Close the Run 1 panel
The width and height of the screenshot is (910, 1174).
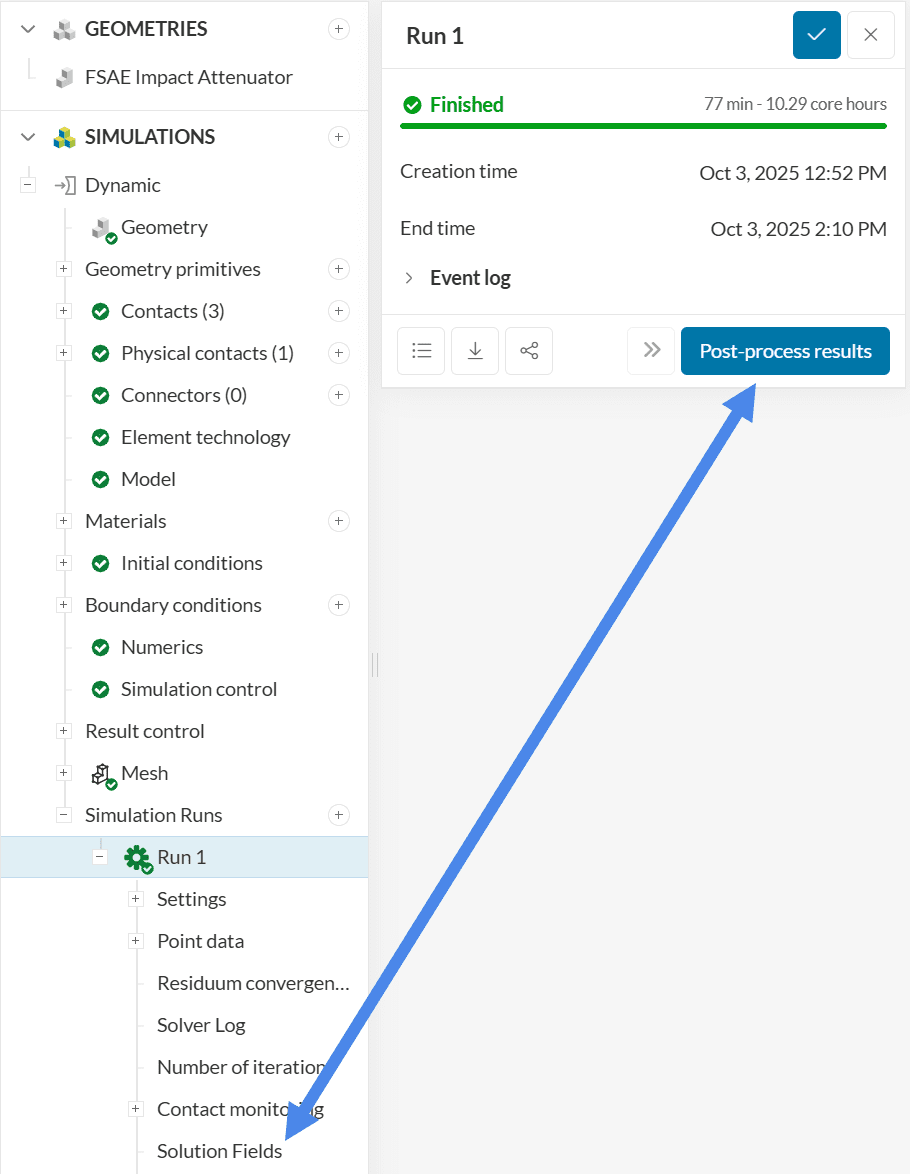pos(870,35)
